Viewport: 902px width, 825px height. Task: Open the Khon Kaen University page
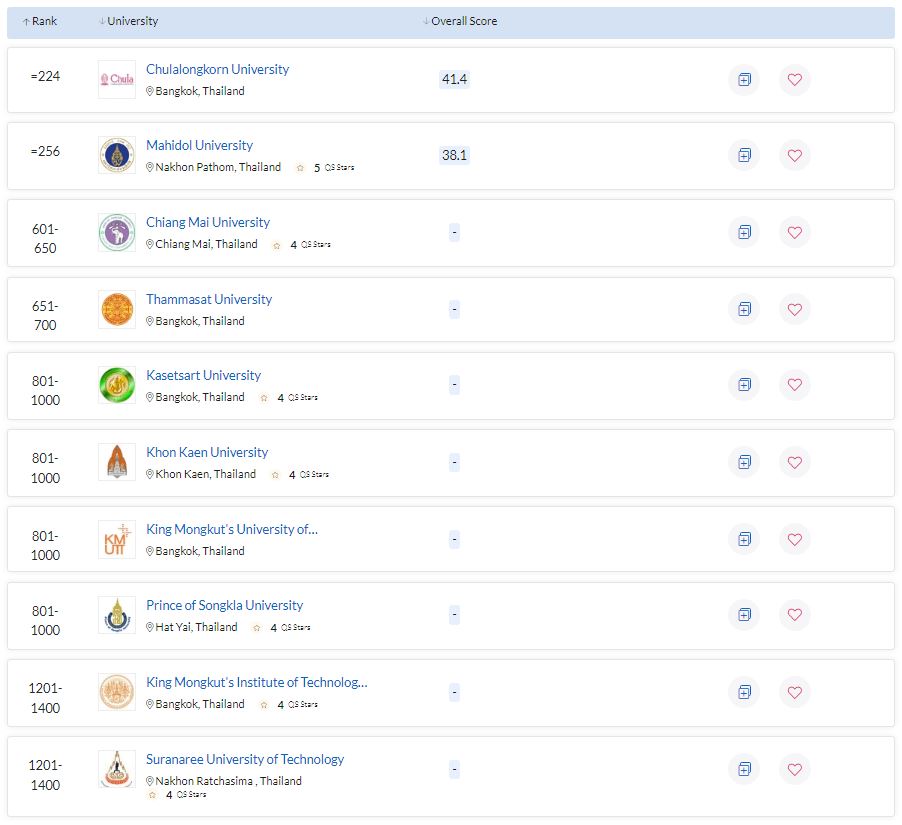207,452
